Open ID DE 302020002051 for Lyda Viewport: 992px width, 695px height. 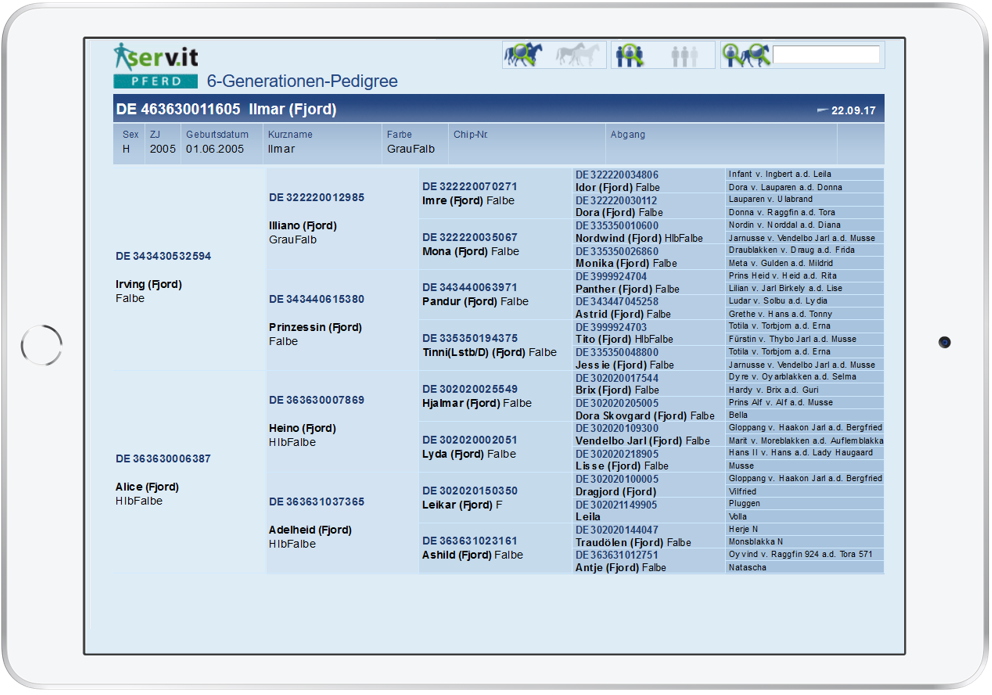coord(469,440)
